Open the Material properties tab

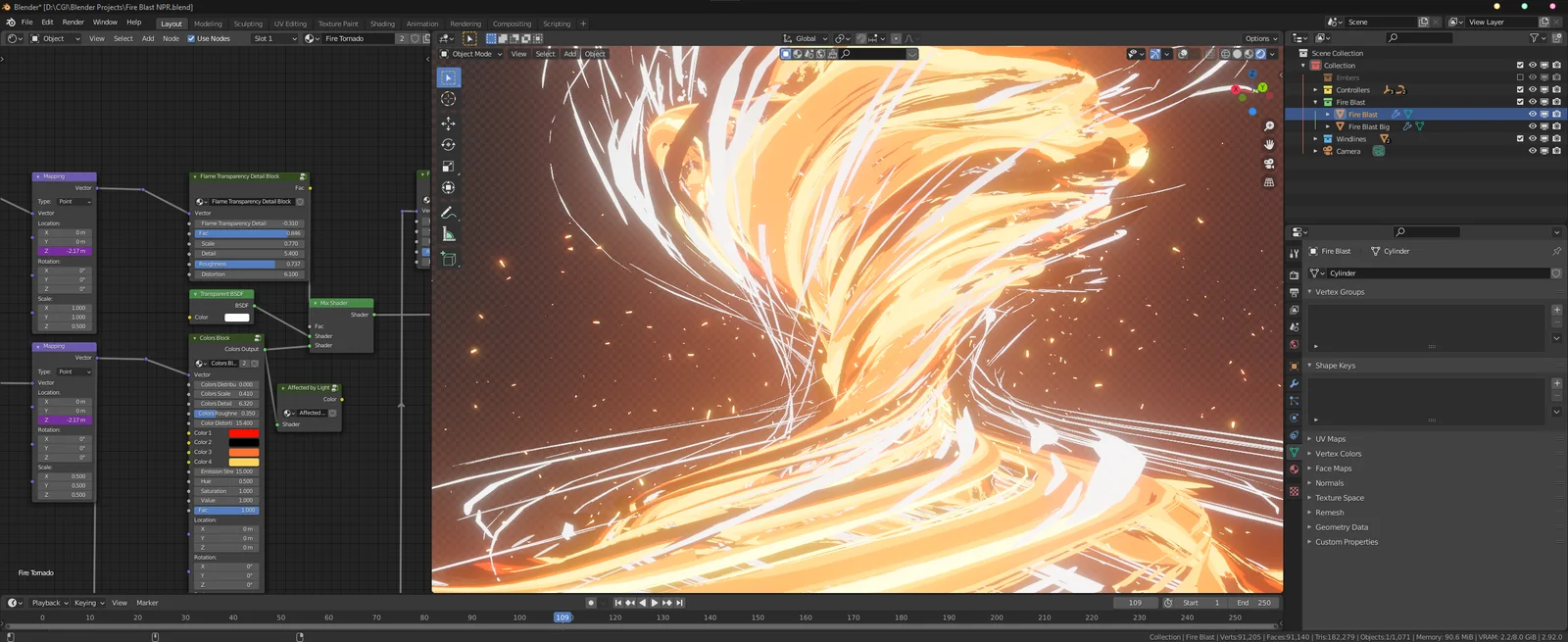[1294, 469]
